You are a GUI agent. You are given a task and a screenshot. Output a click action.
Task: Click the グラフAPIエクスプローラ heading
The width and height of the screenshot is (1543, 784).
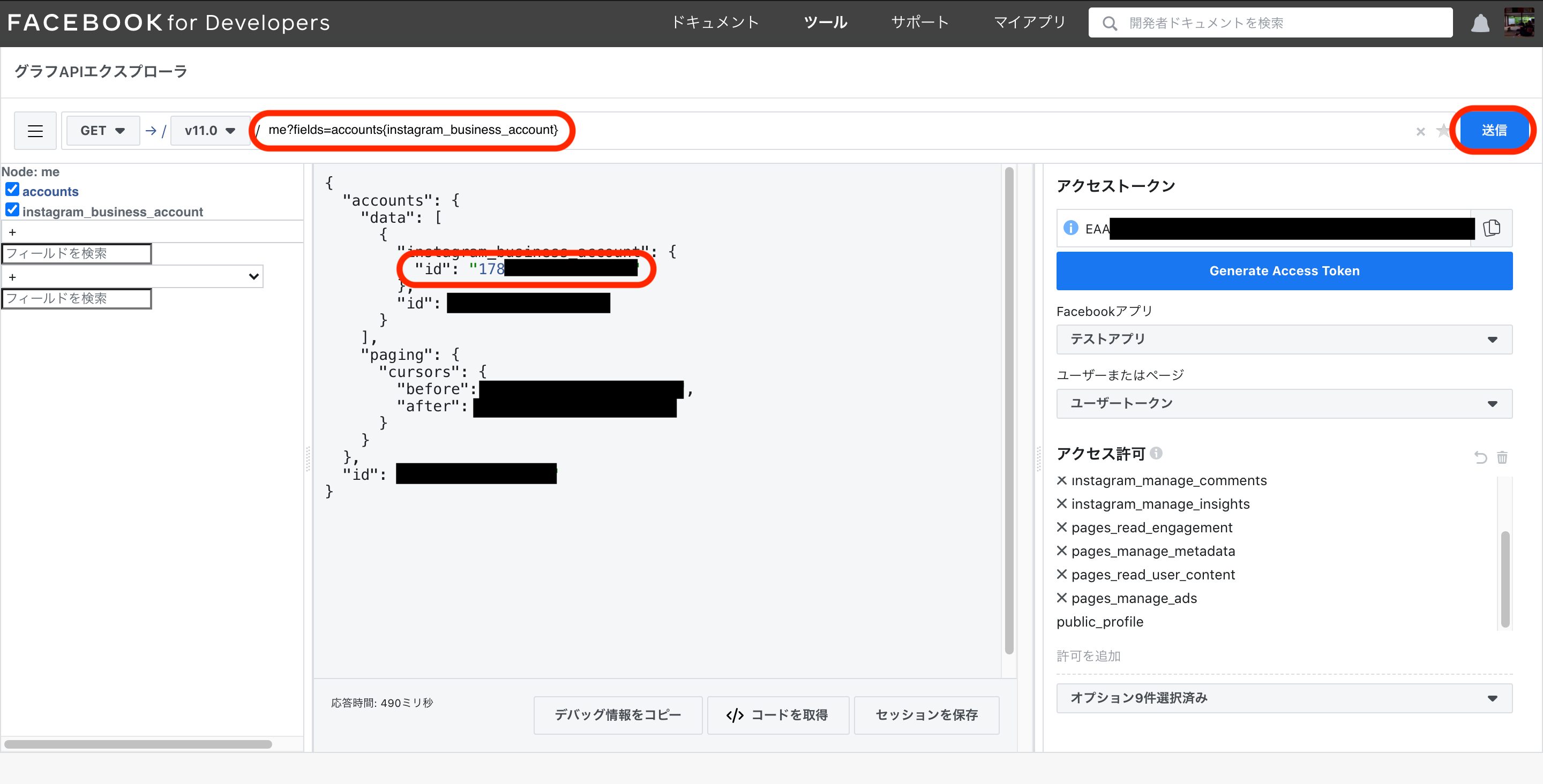point(101,71)
